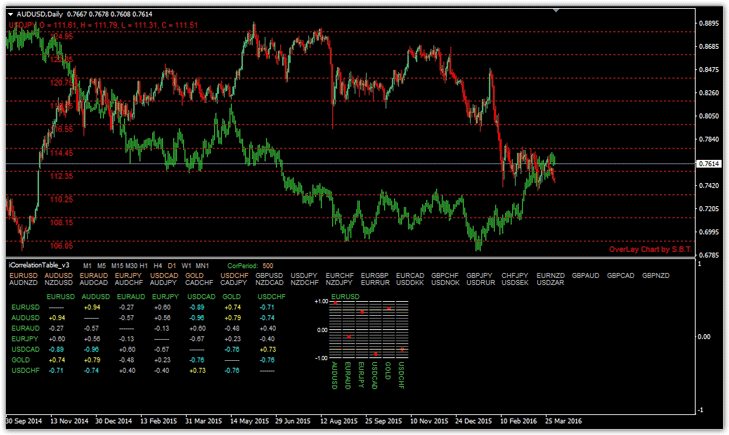Click the red AUDUSD marker in the correlation graph
This screenshot has width=729, height=435.
coord(337,304)
